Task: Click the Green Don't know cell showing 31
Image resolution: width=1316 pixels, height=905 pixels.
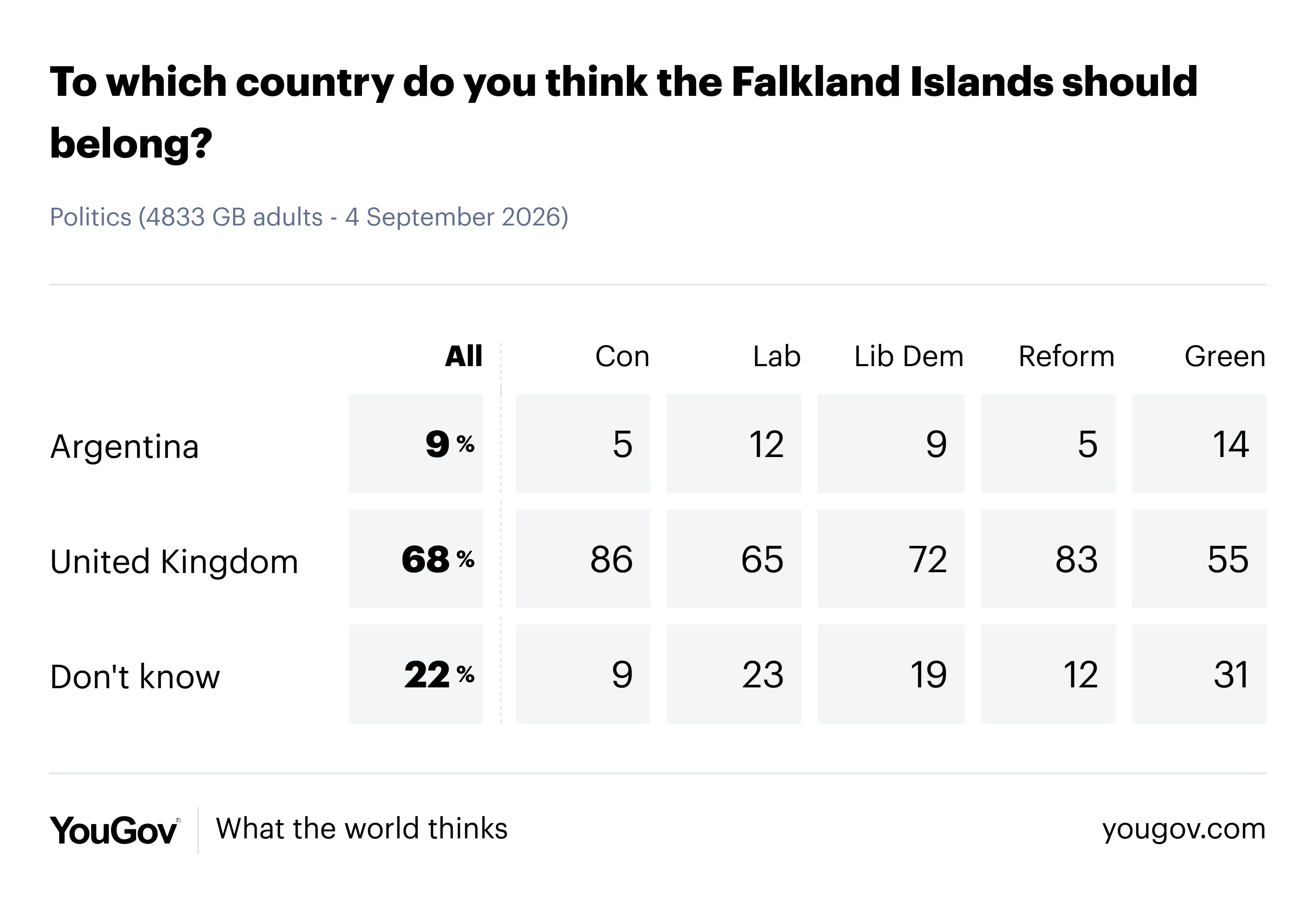Action: (x=1199, y=674)
